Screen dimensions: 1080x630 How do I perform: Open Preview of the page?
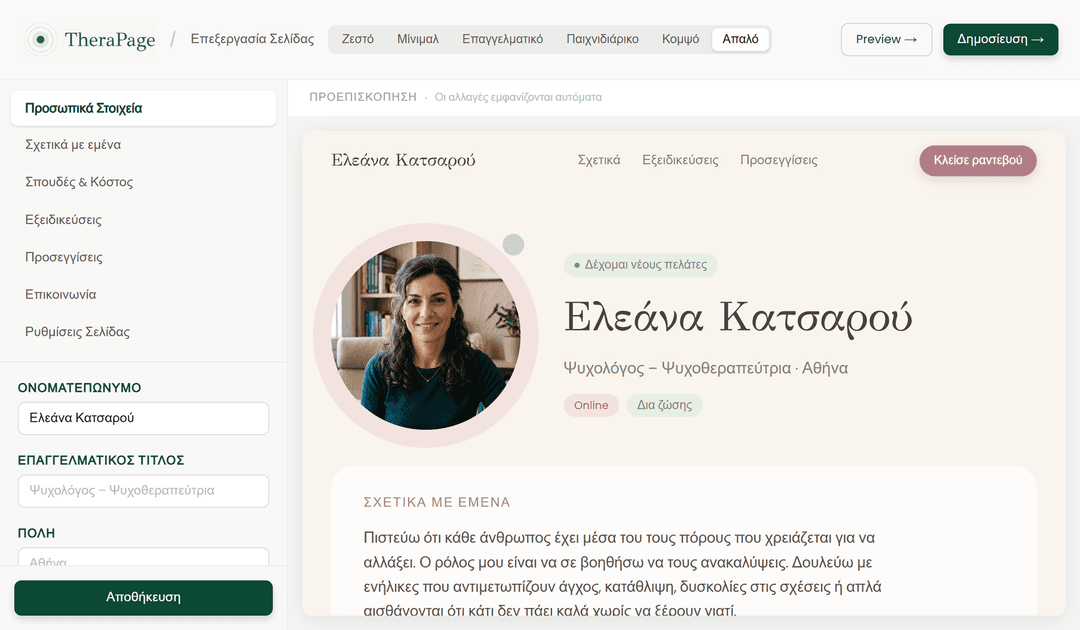[x=886, y=39]
